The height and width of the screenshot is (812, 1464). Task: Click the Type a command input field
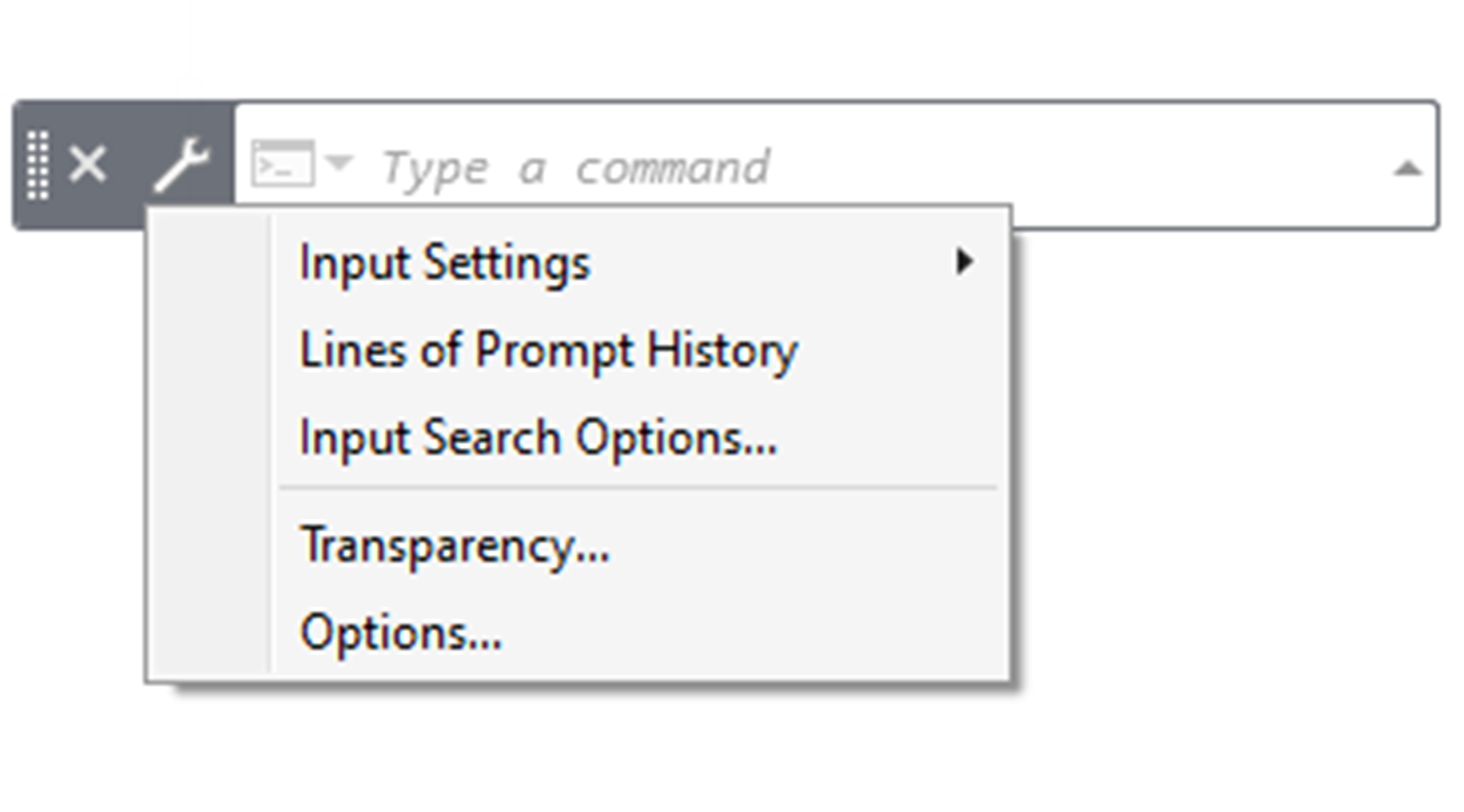(781, 167)
